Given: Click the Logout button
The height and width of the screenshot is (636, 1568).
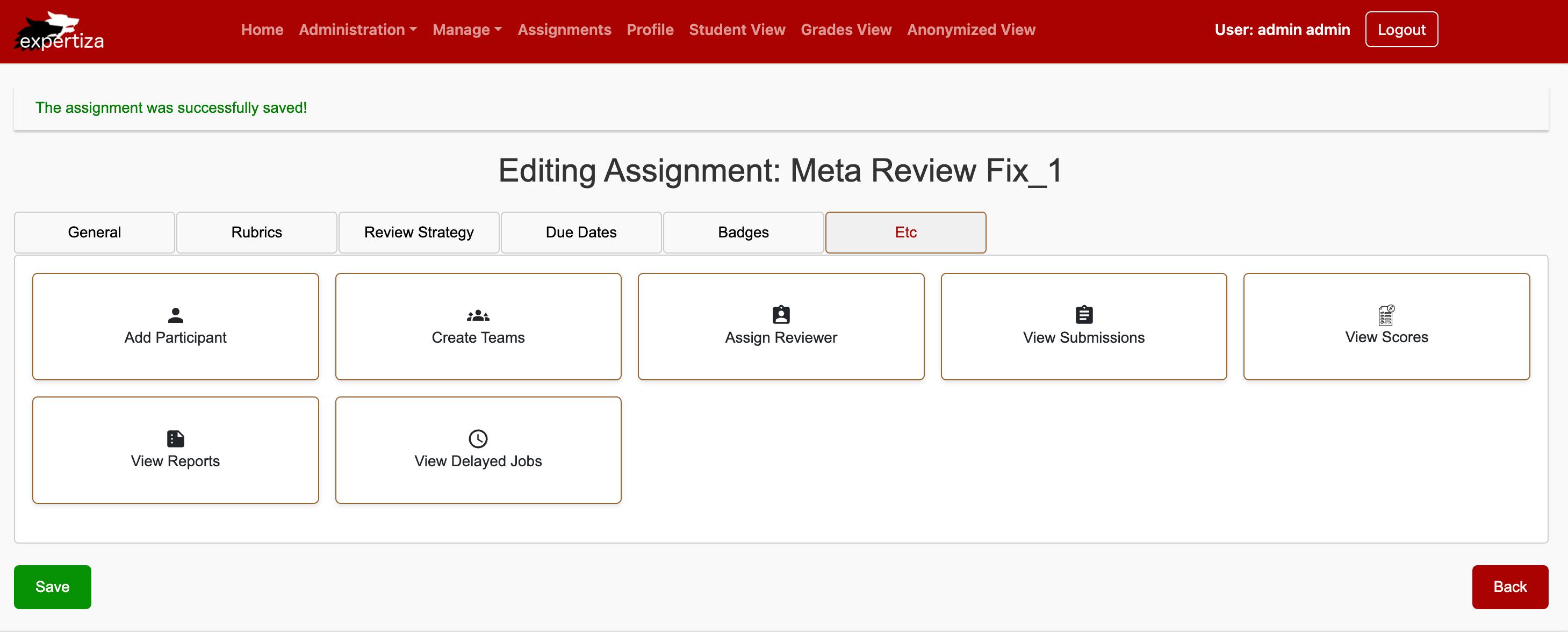Looking at the screenshot, I should tap(1401, 30).
